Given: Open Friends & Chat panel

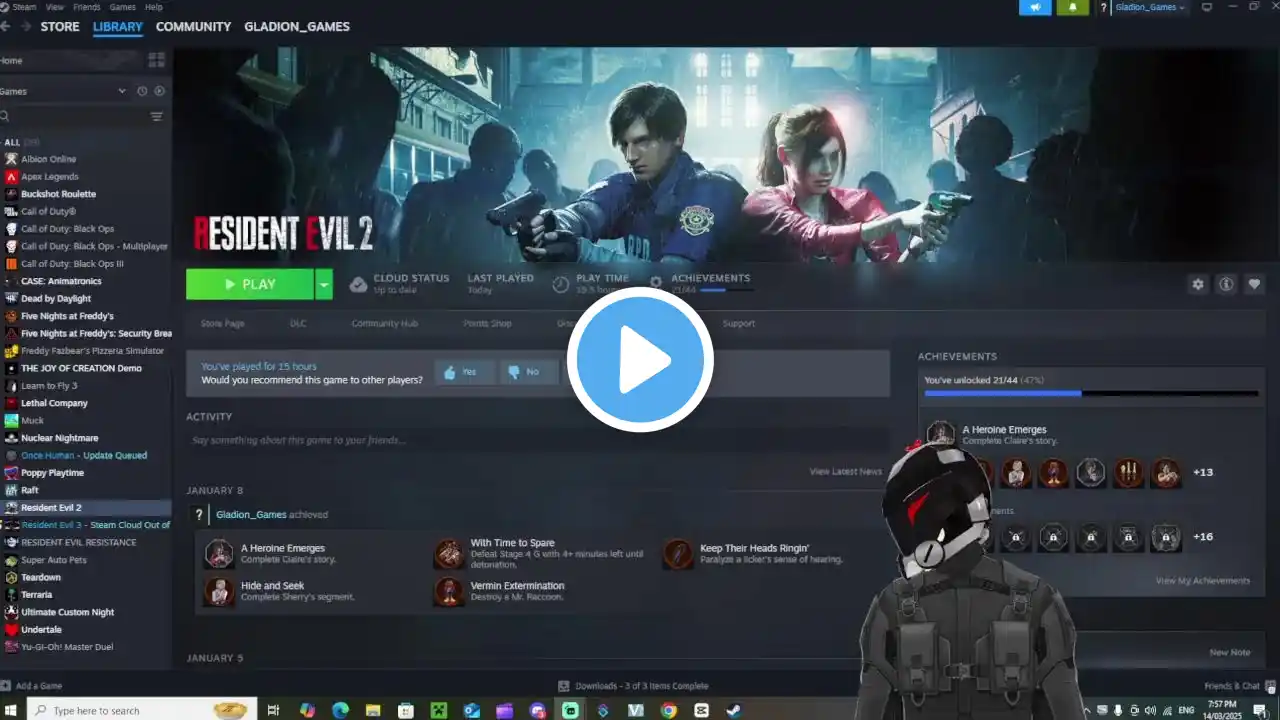Looking at the screenshot, I should pyautogui.click(x=1238, y=686).
